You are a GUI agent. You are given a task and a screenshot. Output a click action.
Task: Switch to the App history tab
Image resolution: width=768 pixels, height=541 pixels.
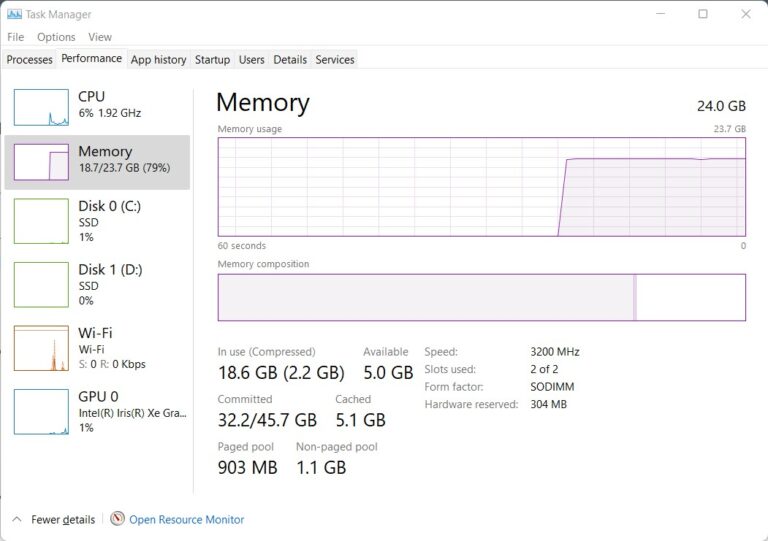158,60
